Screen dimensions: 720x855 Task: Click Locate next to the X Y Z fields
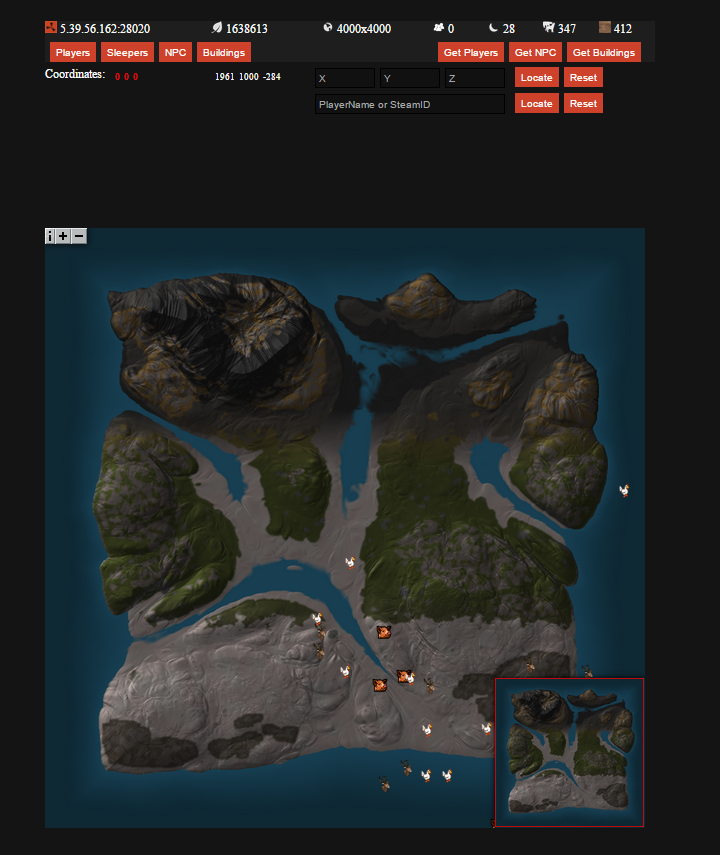tap(536, 77)
